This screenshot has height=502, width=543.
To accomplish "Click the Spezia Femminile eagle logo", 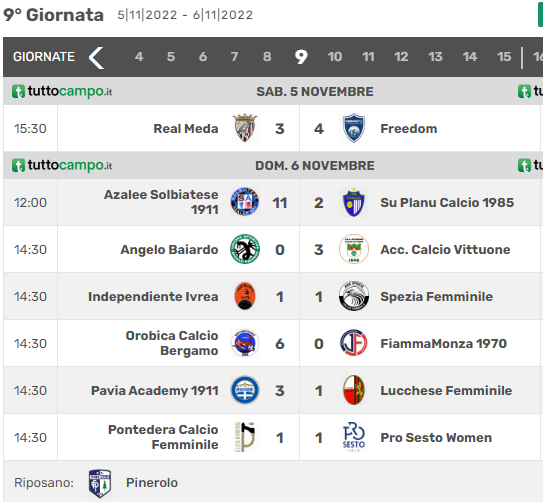I will (354, 296).
